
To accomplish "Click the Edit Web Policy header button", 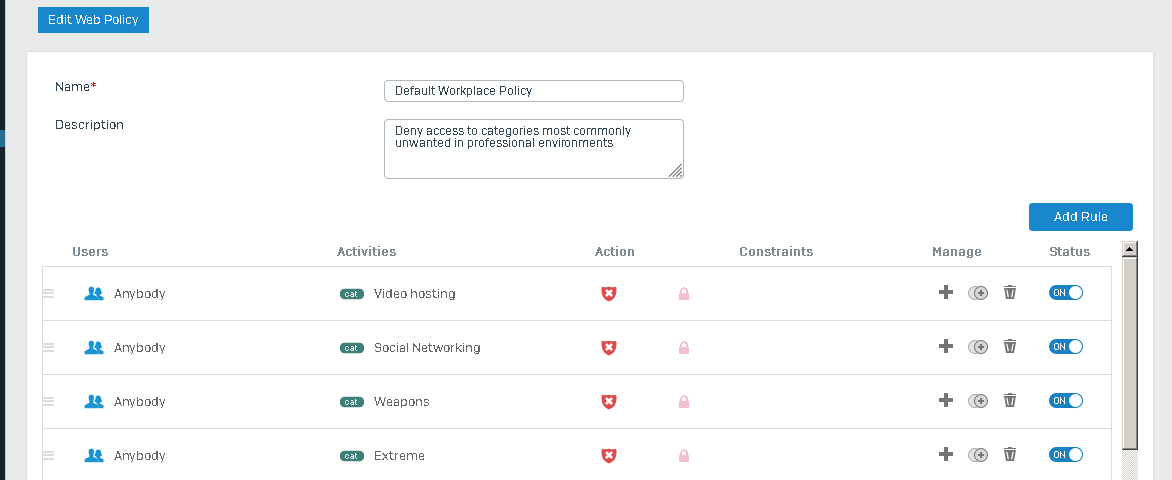I will tap(93, 19).
